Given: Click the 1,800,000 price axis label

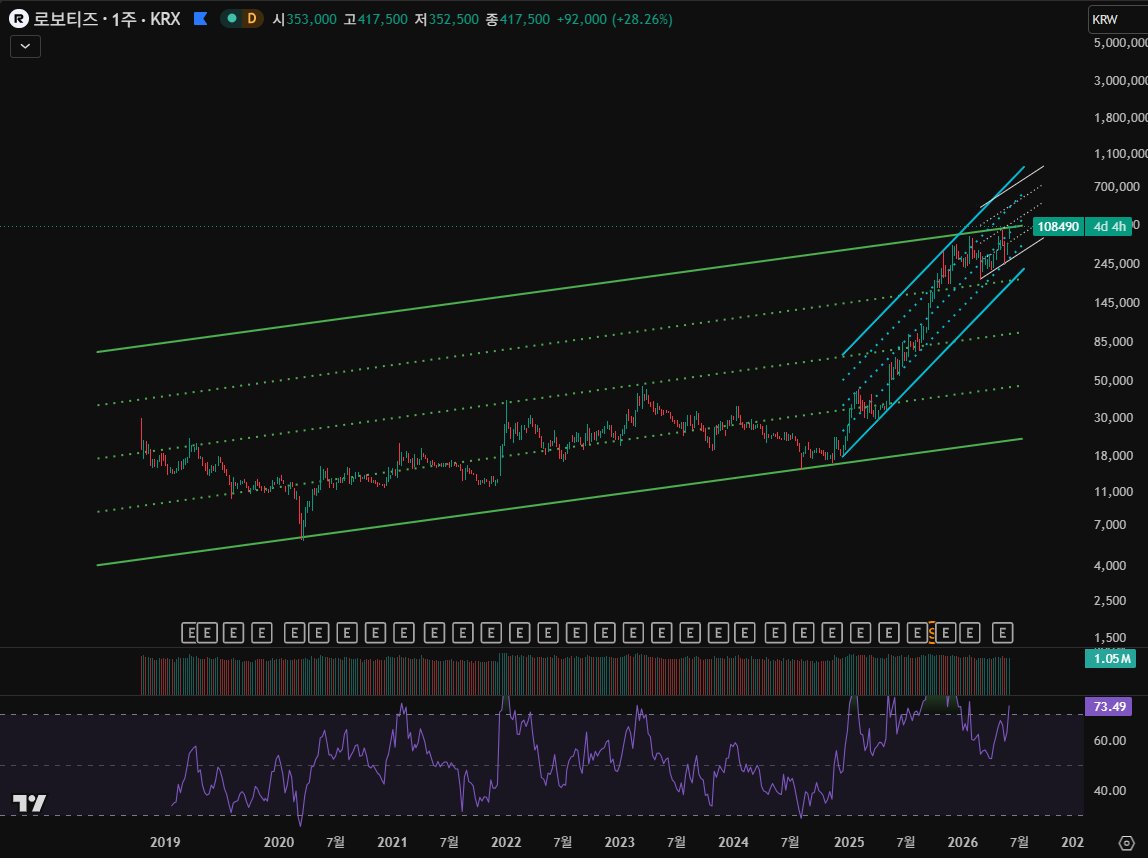Looking at the screenshot, I should click(1120, 117).
